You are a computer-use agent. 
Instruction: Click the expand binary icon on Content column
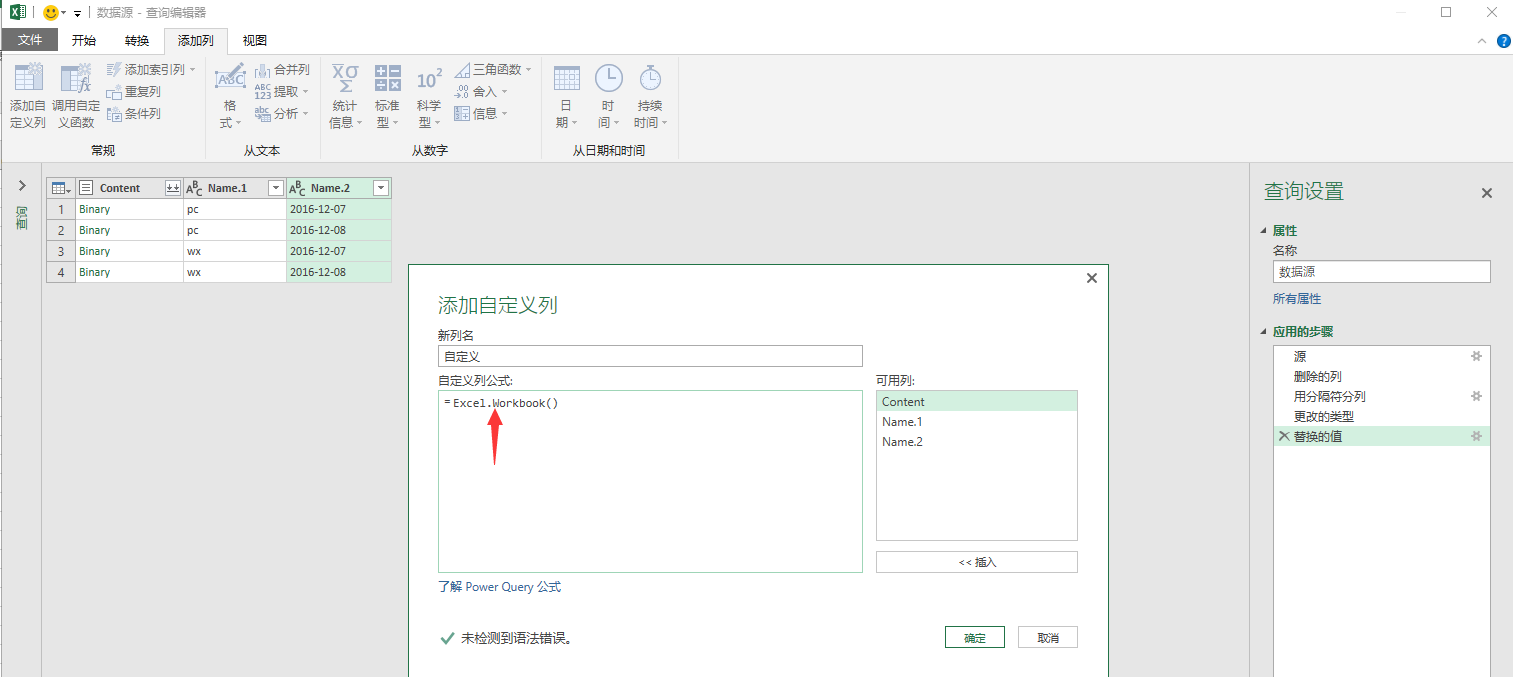[172, 188]
